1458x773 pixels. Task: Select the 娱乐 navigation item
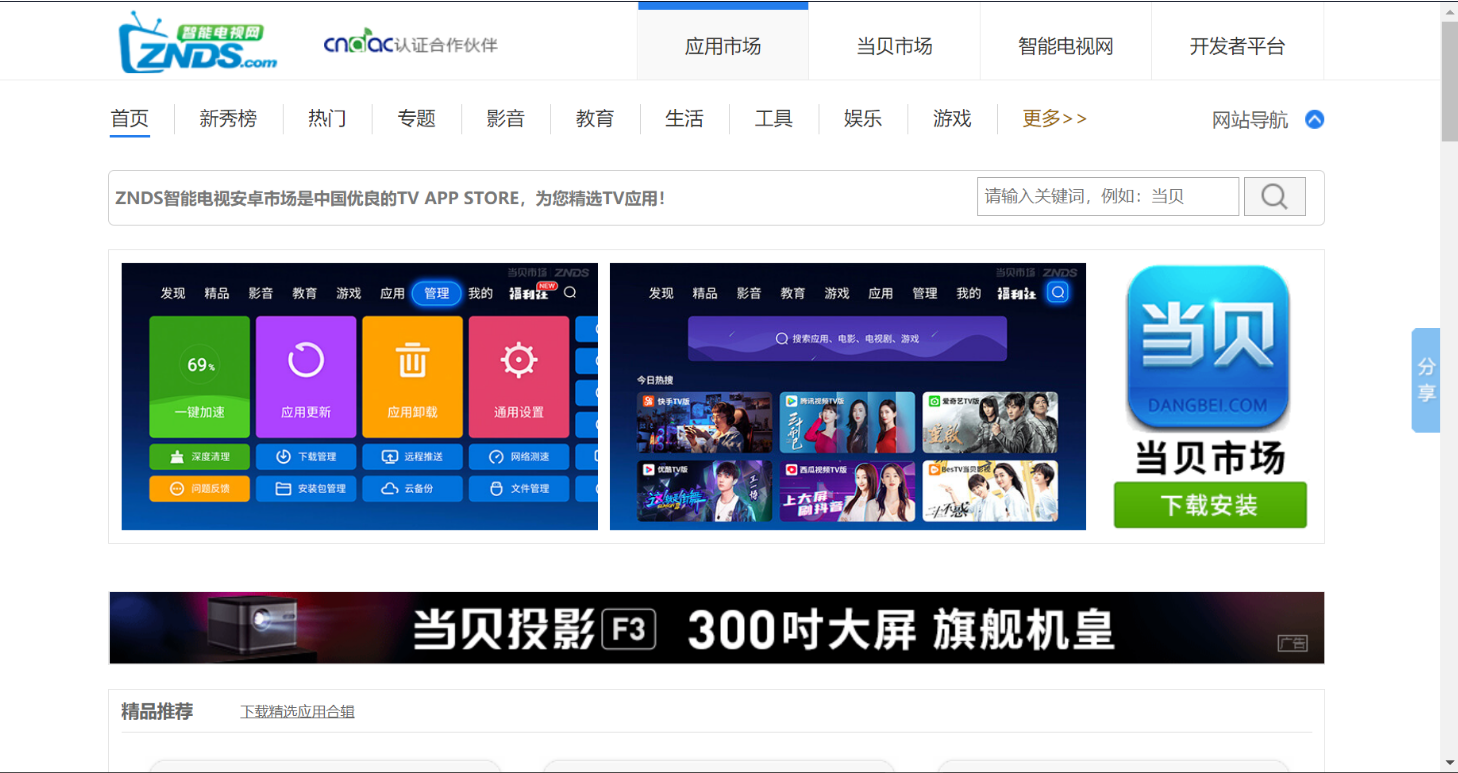click(863, 119)
